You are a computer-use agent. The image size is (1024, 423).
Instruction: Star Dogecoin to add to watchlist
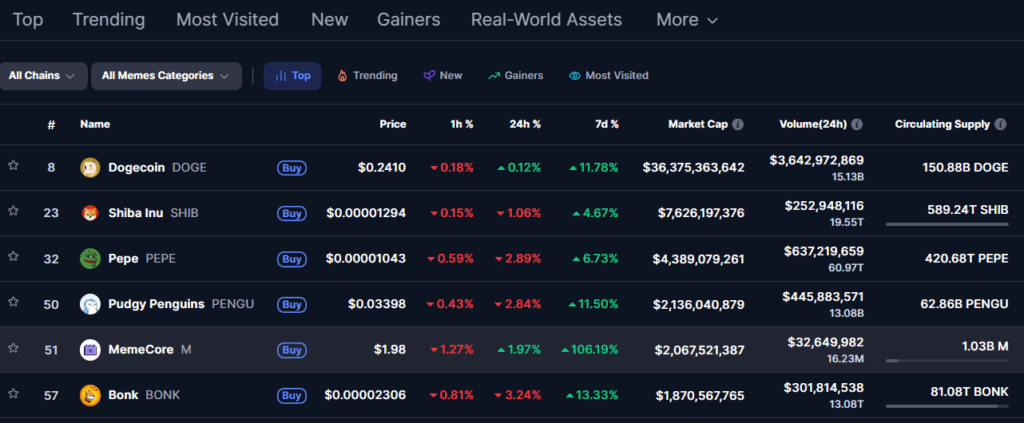[13, 166]
